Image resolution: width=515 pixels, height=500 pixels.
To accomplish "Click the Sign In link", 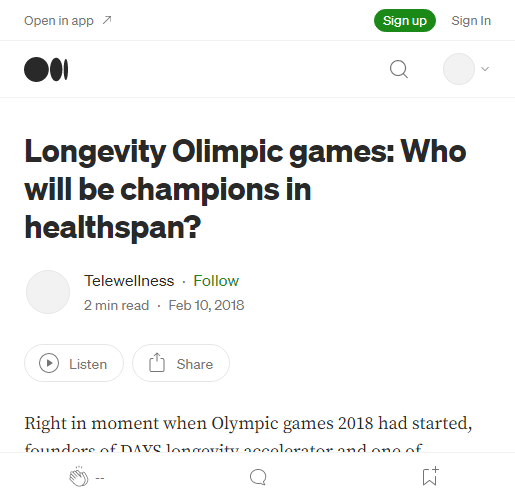I will coord(471,21).
